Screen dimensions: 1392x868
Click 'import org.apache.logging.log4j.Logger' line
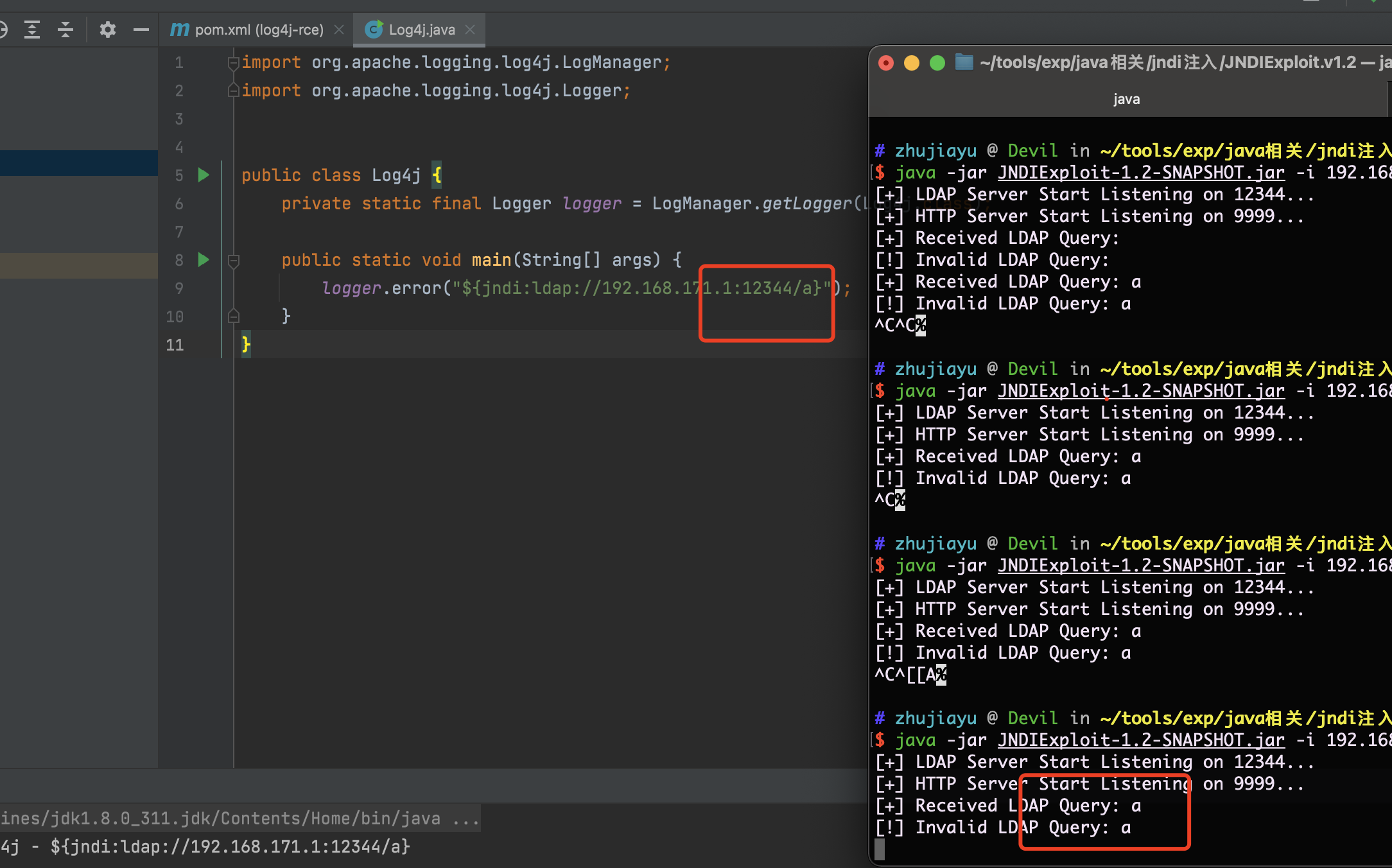(436, 91)
